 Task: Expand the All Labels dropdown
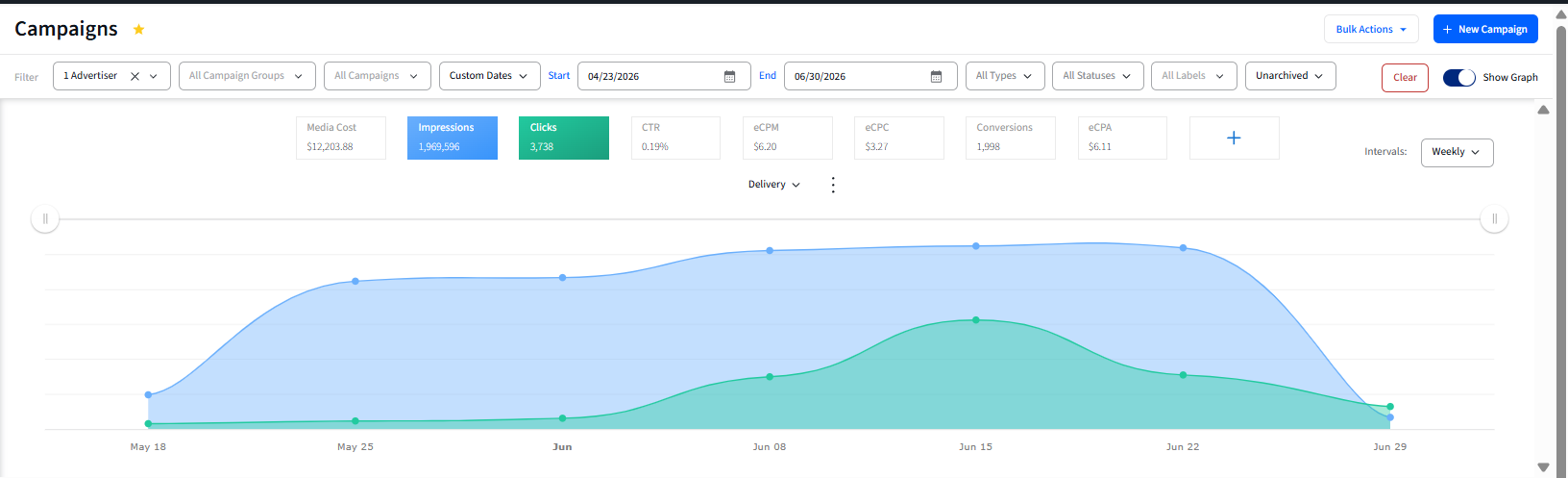click(1193, 76)
